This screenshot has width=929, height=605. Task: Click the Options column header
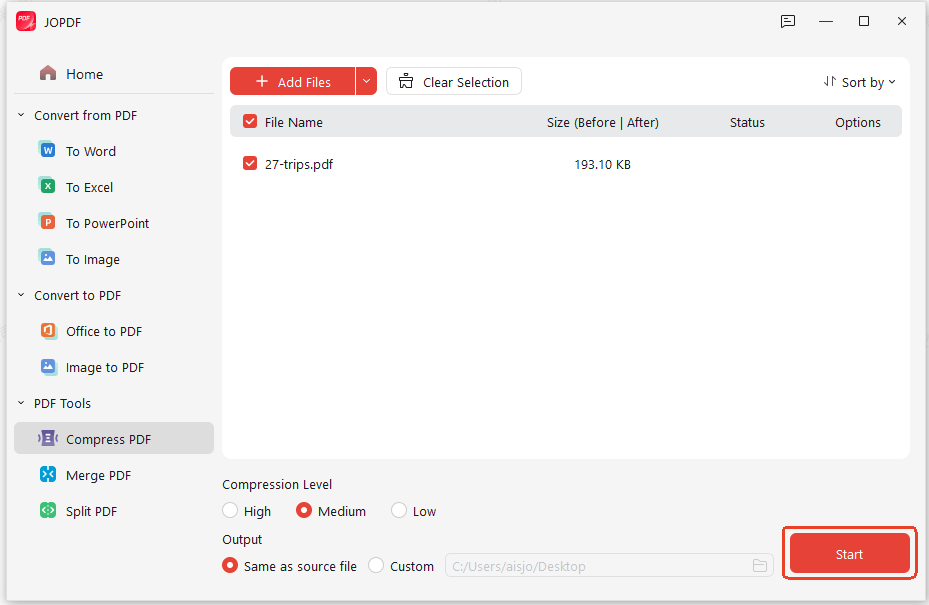coord(858,122)
